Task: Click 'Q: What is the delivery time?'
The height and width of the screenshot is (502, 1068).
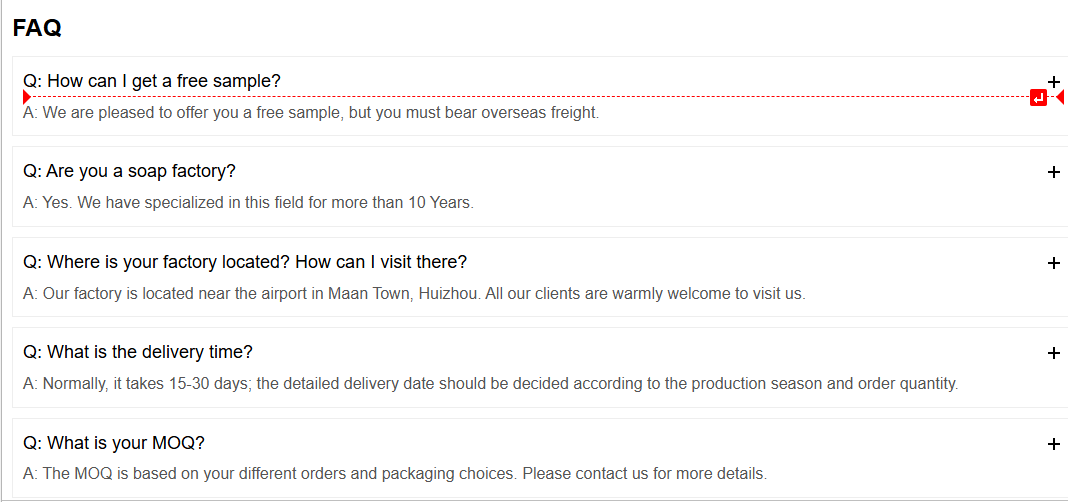Action: coord(138,352)
